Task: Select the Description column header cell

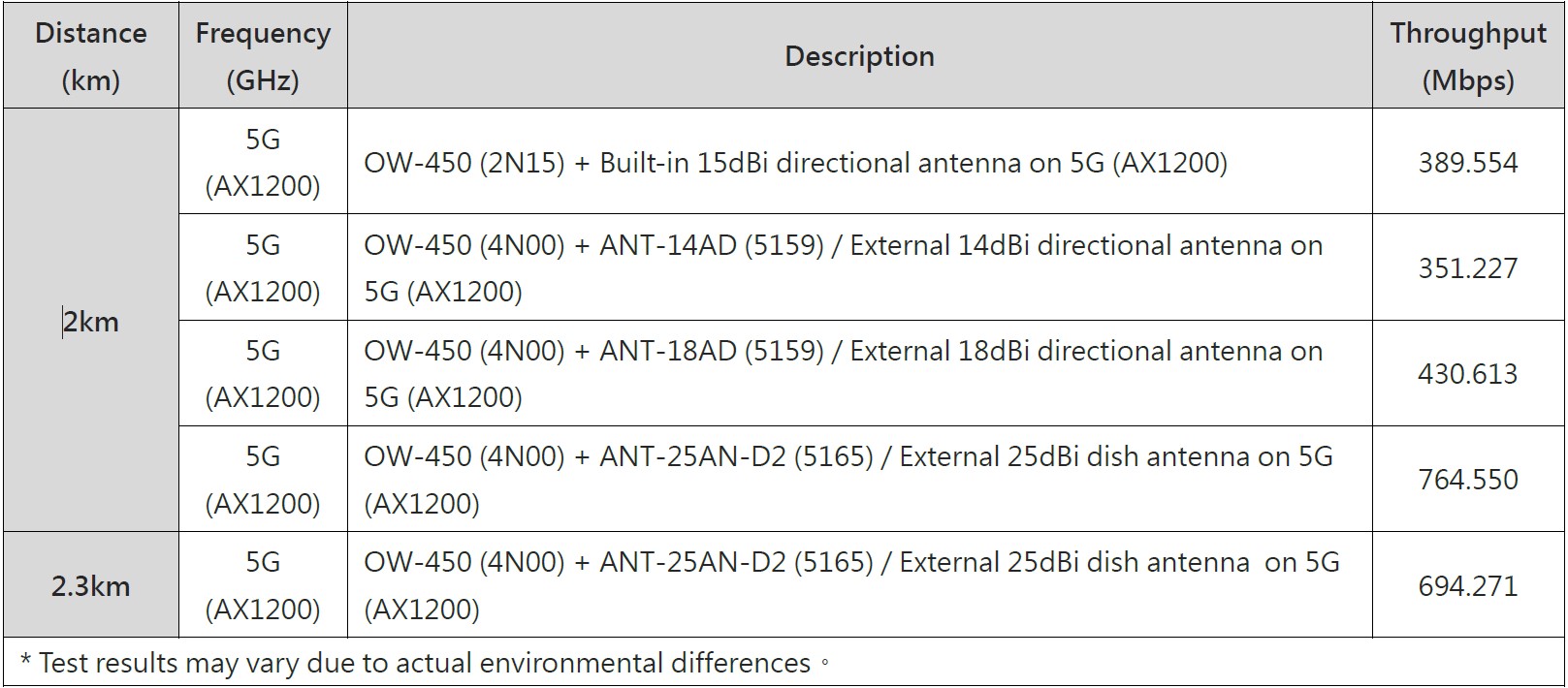Action: pos(859,56)
